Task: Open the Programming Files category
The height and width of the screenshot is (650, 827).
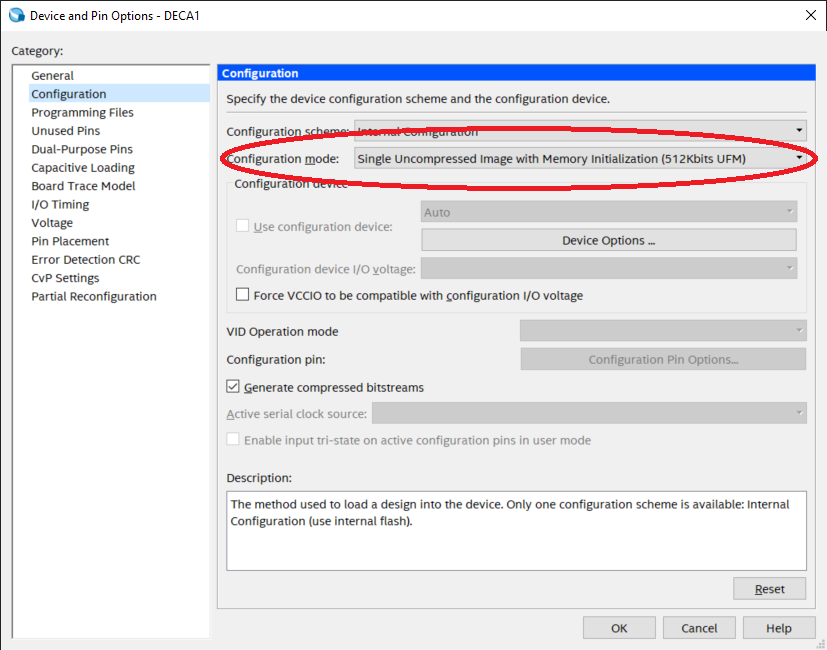Action: click(x=82, y=112)
